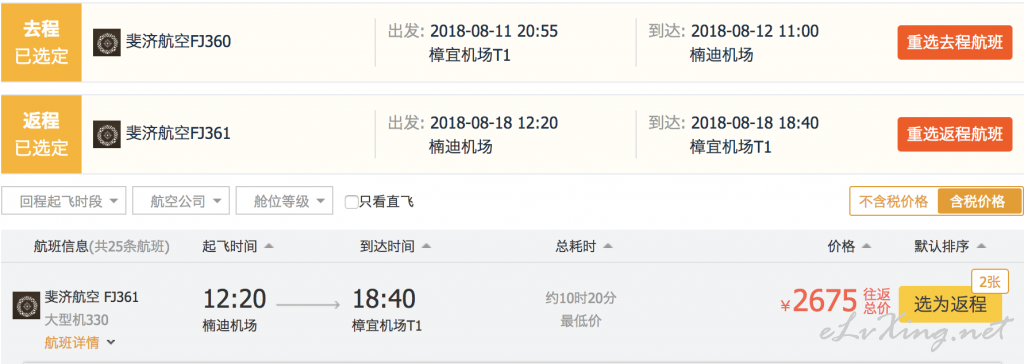Click the Fiji Airways logo beside the selected return FJ361
The width and height of the screenshot is (1024, 364).
coord(106,134)
